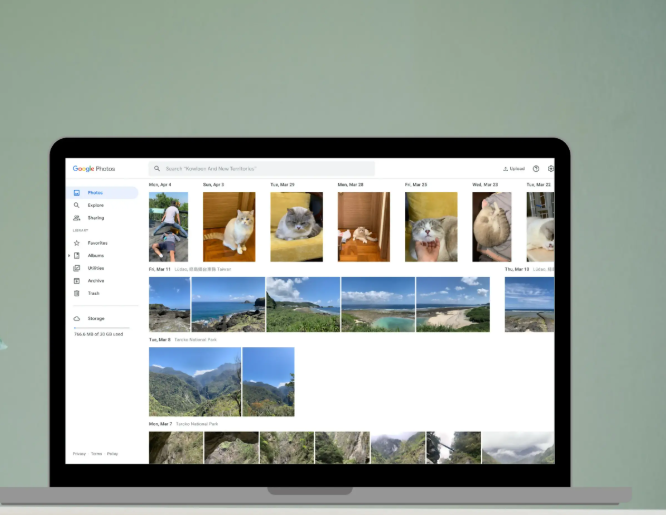This screenshot has height=515, width=666.
Task: Open Albums via its sidebar icon
Action: click(x=77, y=256)
